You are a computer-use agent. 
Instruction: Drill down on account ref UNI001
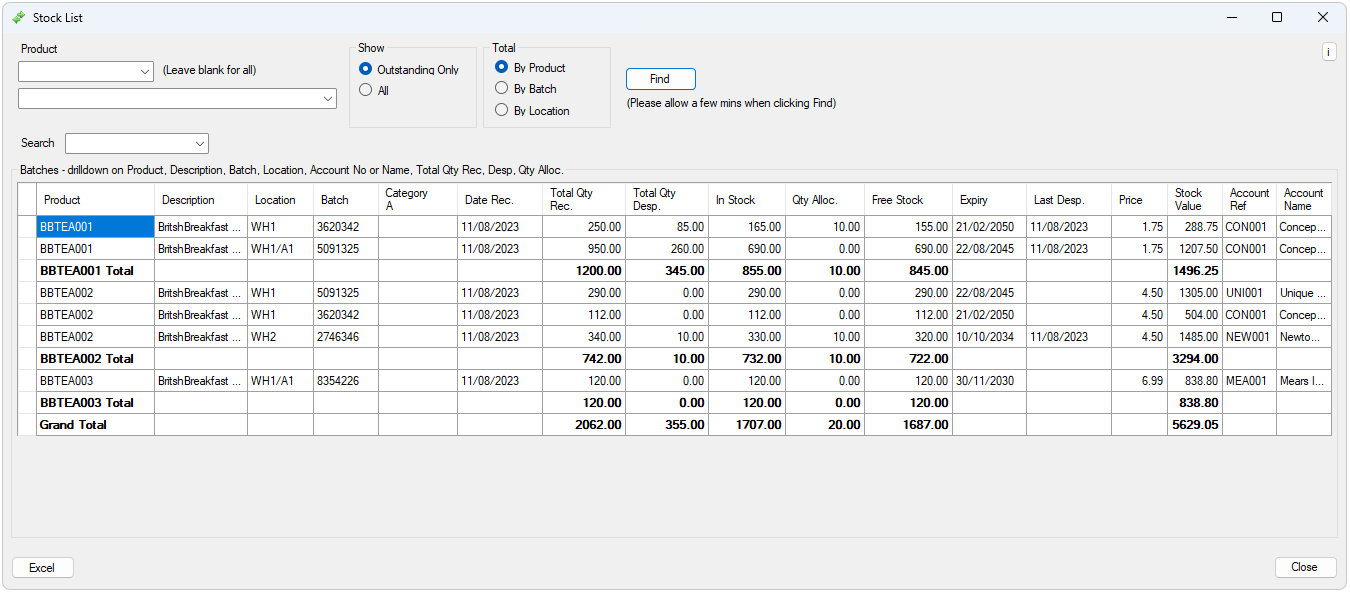(x=1249, y=292)
